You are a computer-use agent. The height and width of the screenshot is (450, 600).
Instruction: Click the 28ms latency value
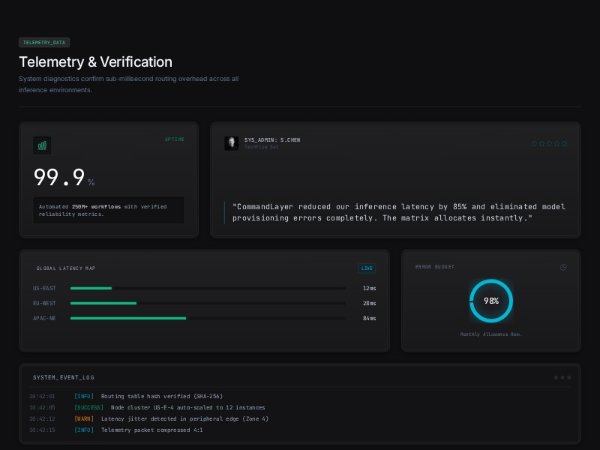click(369, 303)
